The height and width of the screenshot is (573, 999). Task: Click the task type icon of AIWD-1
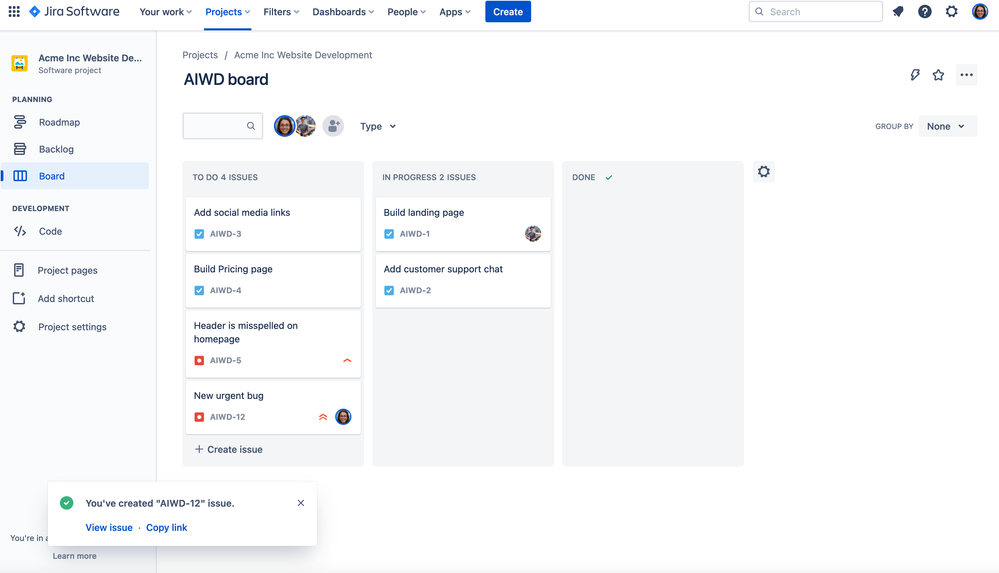coord(389,234)
